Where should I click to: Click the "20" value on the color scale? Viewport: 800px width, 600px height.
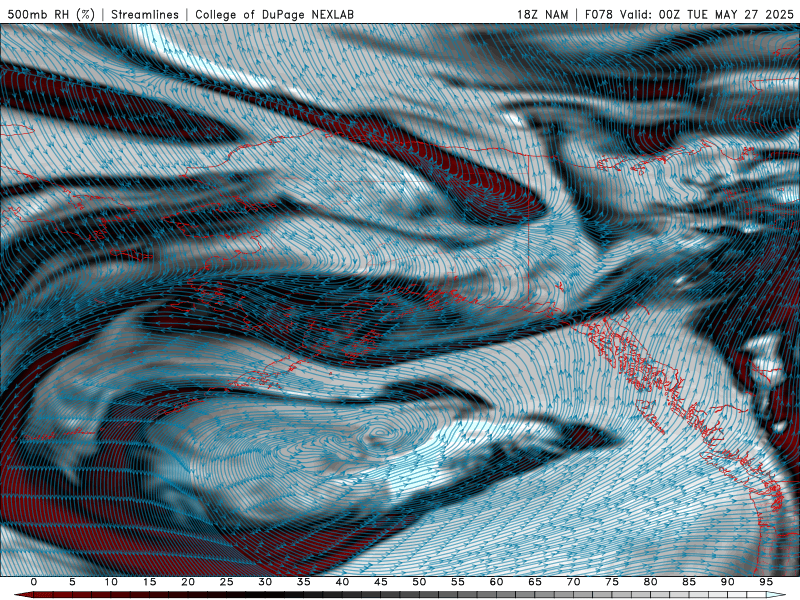click(x=188, y=582)
